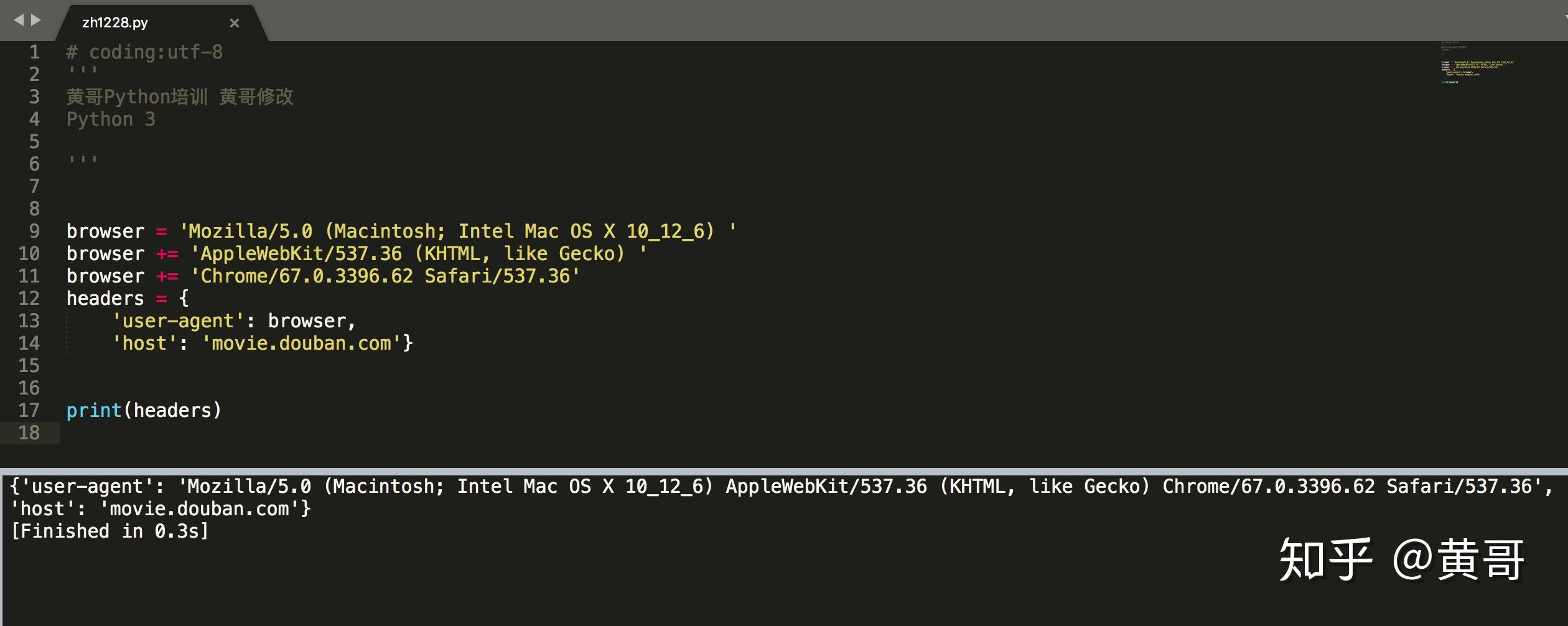Click the output panel's dictionary text
The height and width of the screenshot is (626, 1568).
click(782, 497)
